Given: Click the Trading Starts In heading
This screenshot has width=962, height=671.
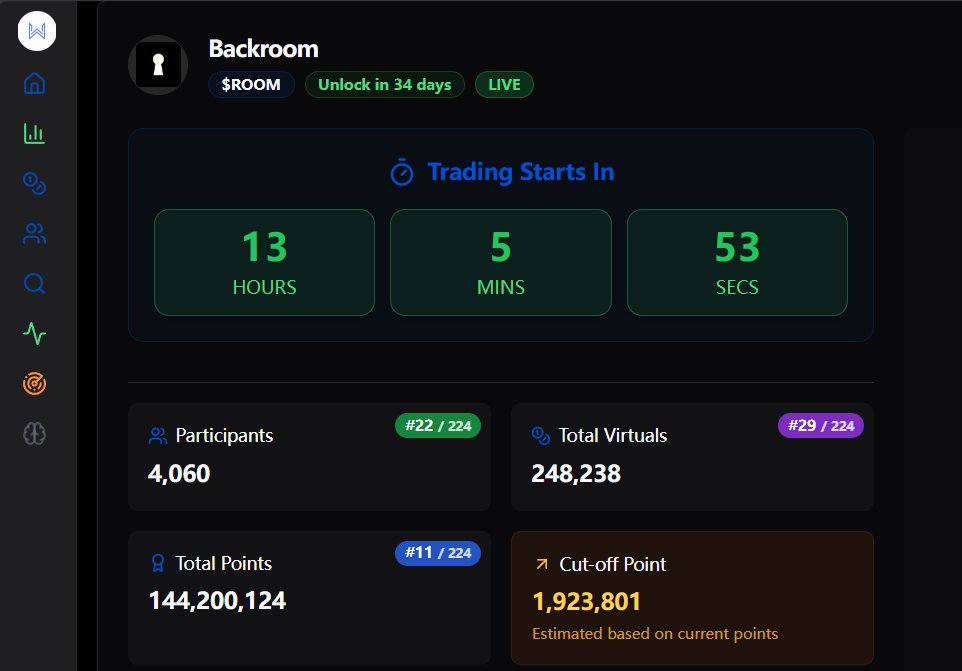Looking at the screenshot, I should (521, 172).
